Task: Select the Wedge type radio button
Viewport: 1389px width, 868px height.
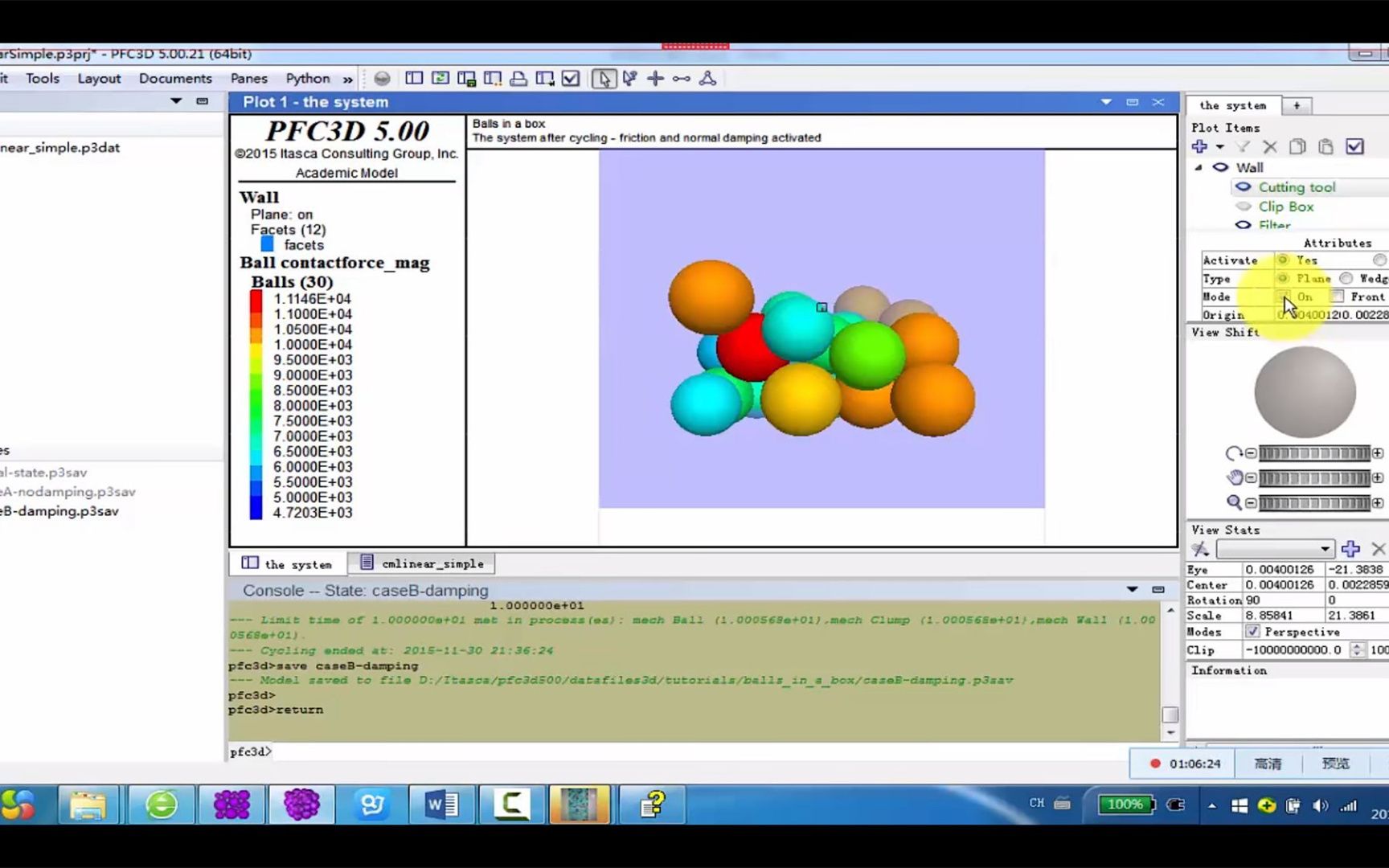Action: coord(1346,278)
